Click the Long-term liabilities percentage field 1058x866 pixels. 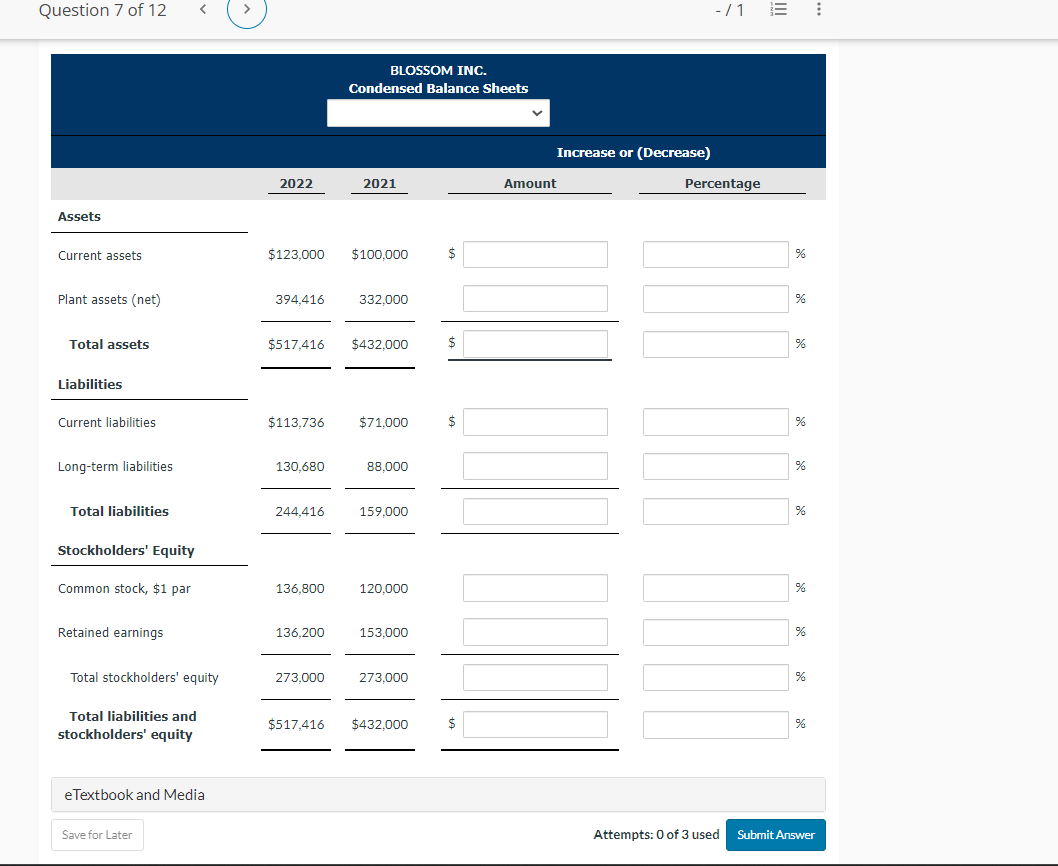pos(715,466)
